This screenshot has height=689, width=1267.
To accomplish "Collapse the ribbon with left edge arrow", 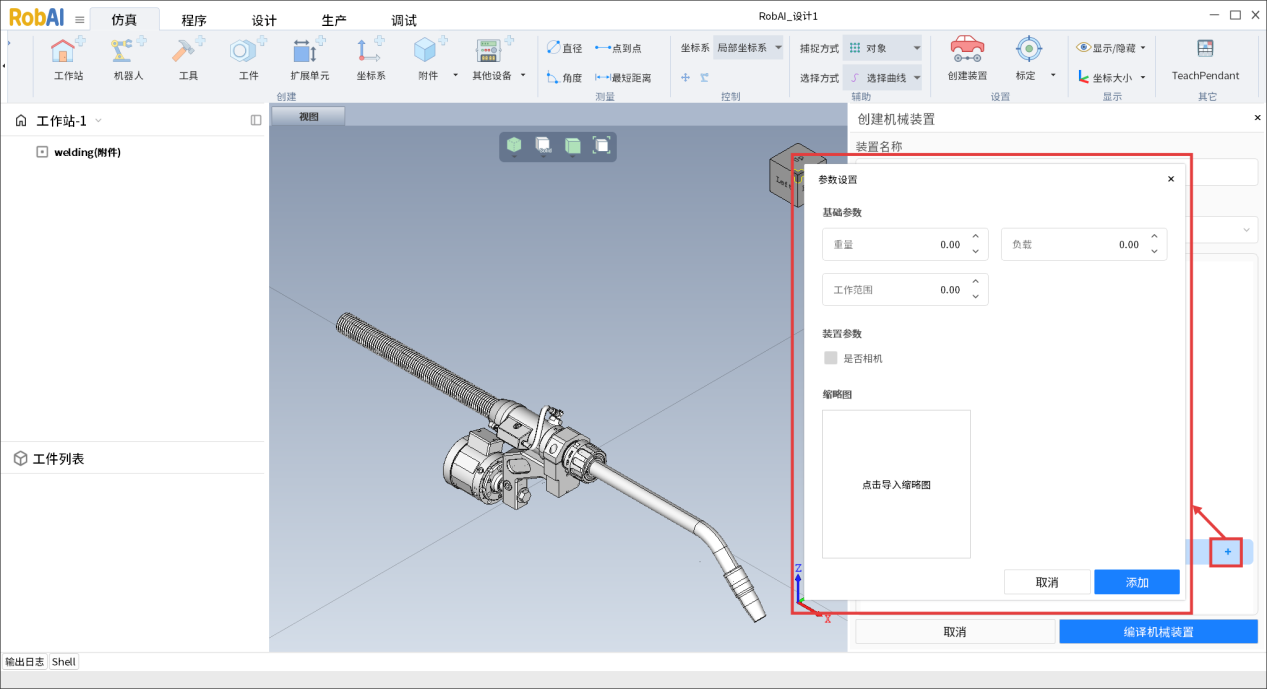I will [4, 66].
